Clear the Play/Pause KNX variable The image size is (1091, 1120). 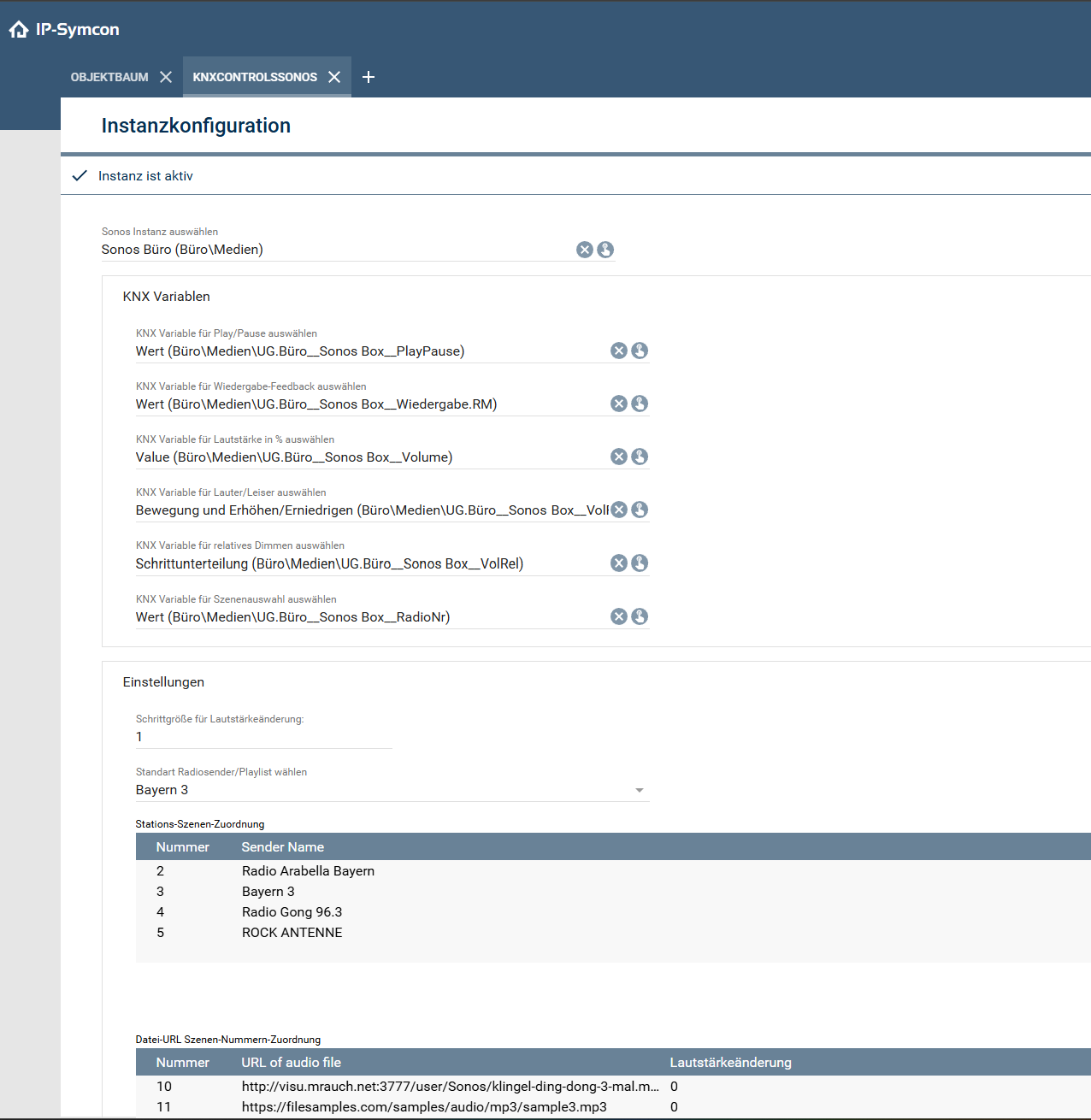click(619, 351)
